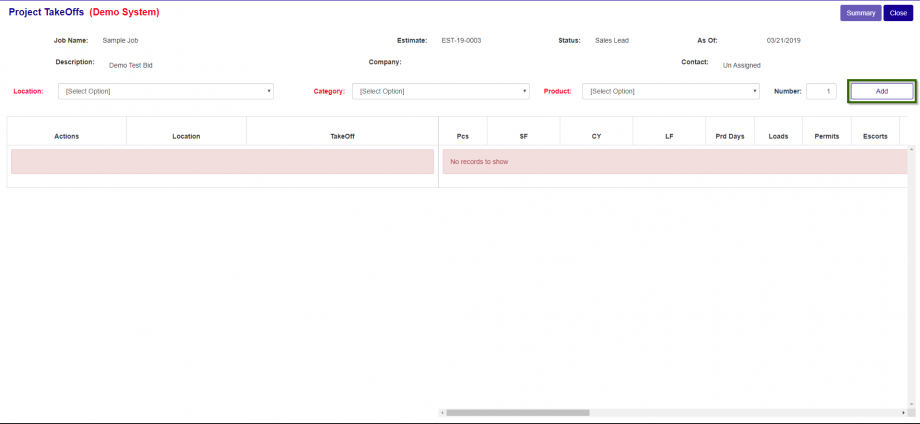This screenshot has height=424, width=920.
Task: Click the Add button
Action: tap(882, 91)
